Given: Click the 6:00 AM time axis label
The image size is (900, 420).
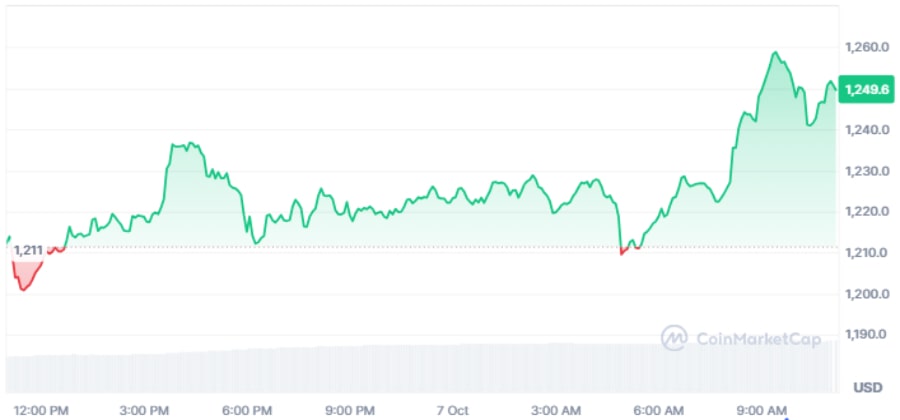Looking at the screenshot, I should [x=658, y=410].
